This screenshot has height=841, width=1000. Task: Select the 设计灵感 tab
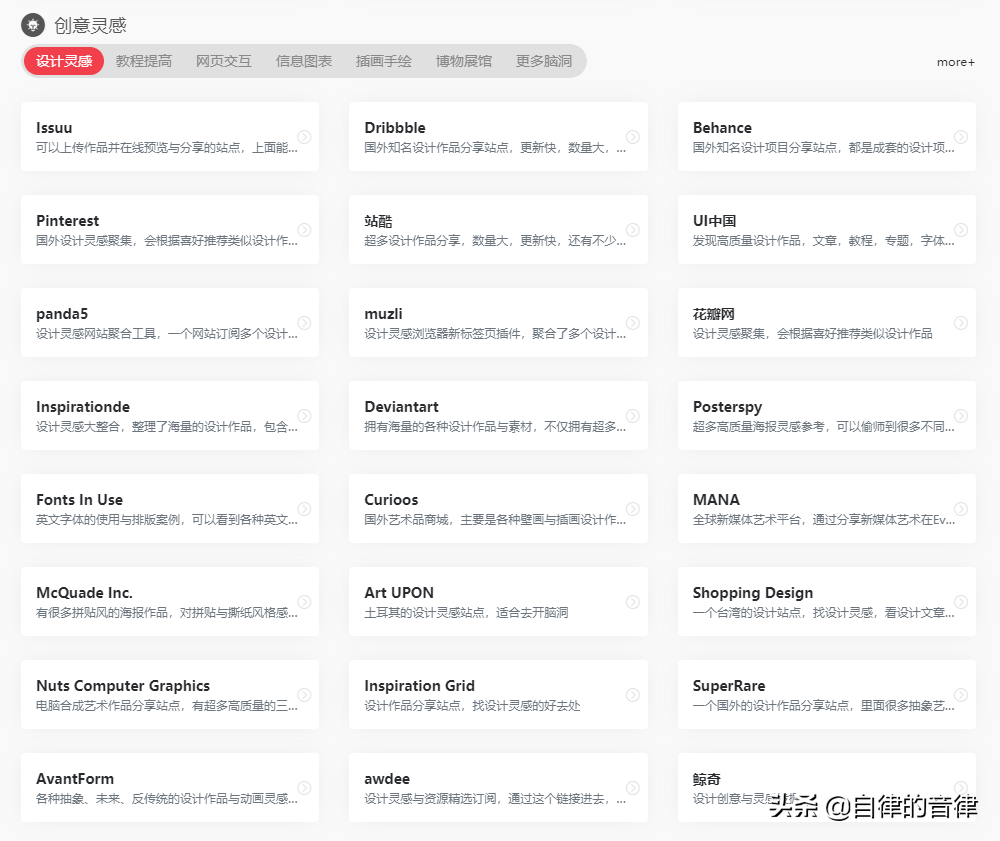point(64,61)
